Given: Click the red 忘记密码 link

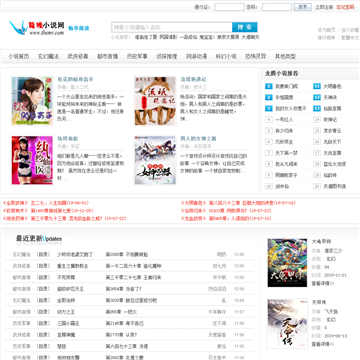Looking at the screenshot, I should 345,7.
